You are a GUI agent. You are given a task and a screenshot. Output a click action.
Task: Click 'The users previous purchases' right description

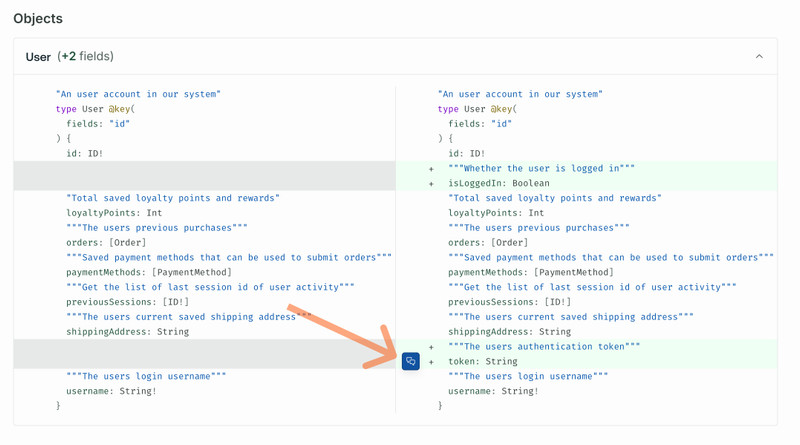[539, 228]
